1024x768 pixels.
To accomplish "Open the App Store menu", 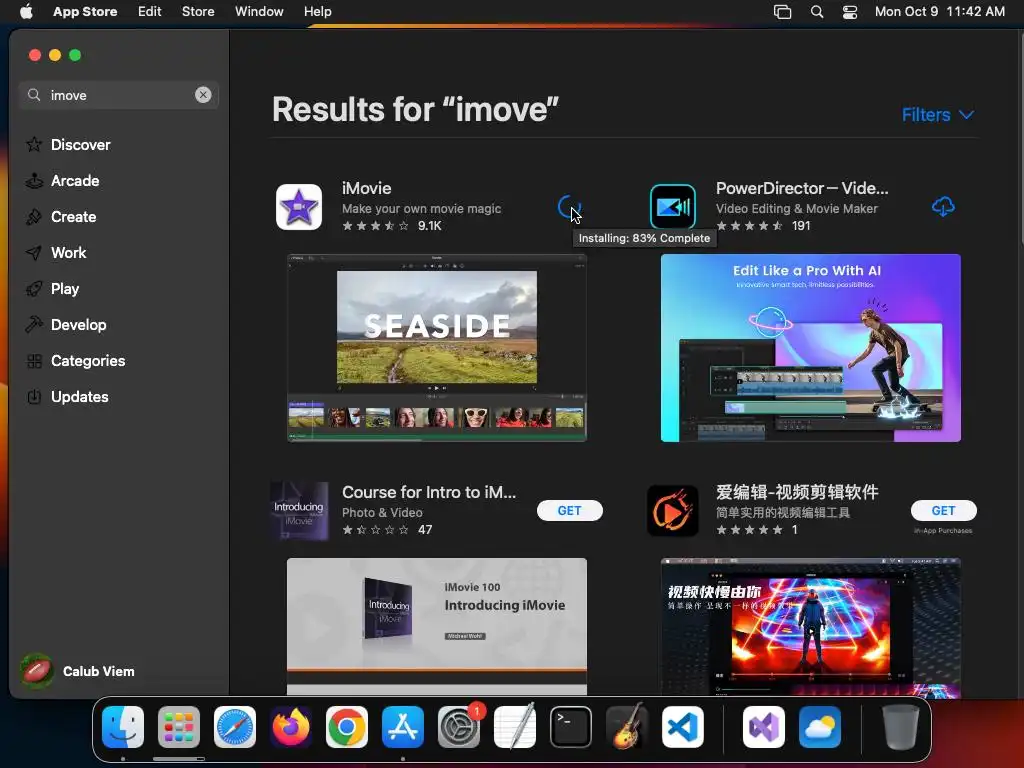I will click(85, 11).
